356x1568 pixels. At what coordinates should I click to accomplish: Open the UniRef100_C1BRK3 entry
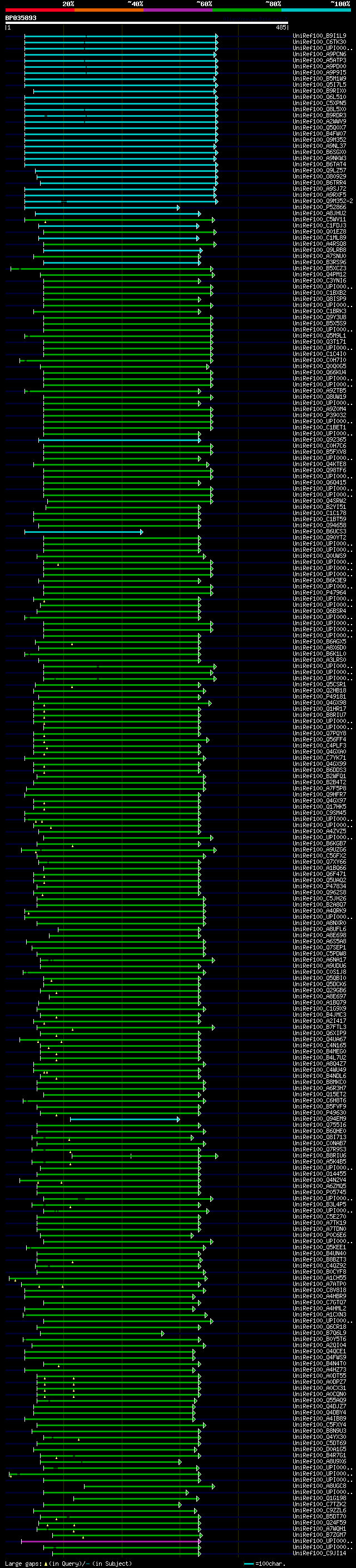coord(319,311)
